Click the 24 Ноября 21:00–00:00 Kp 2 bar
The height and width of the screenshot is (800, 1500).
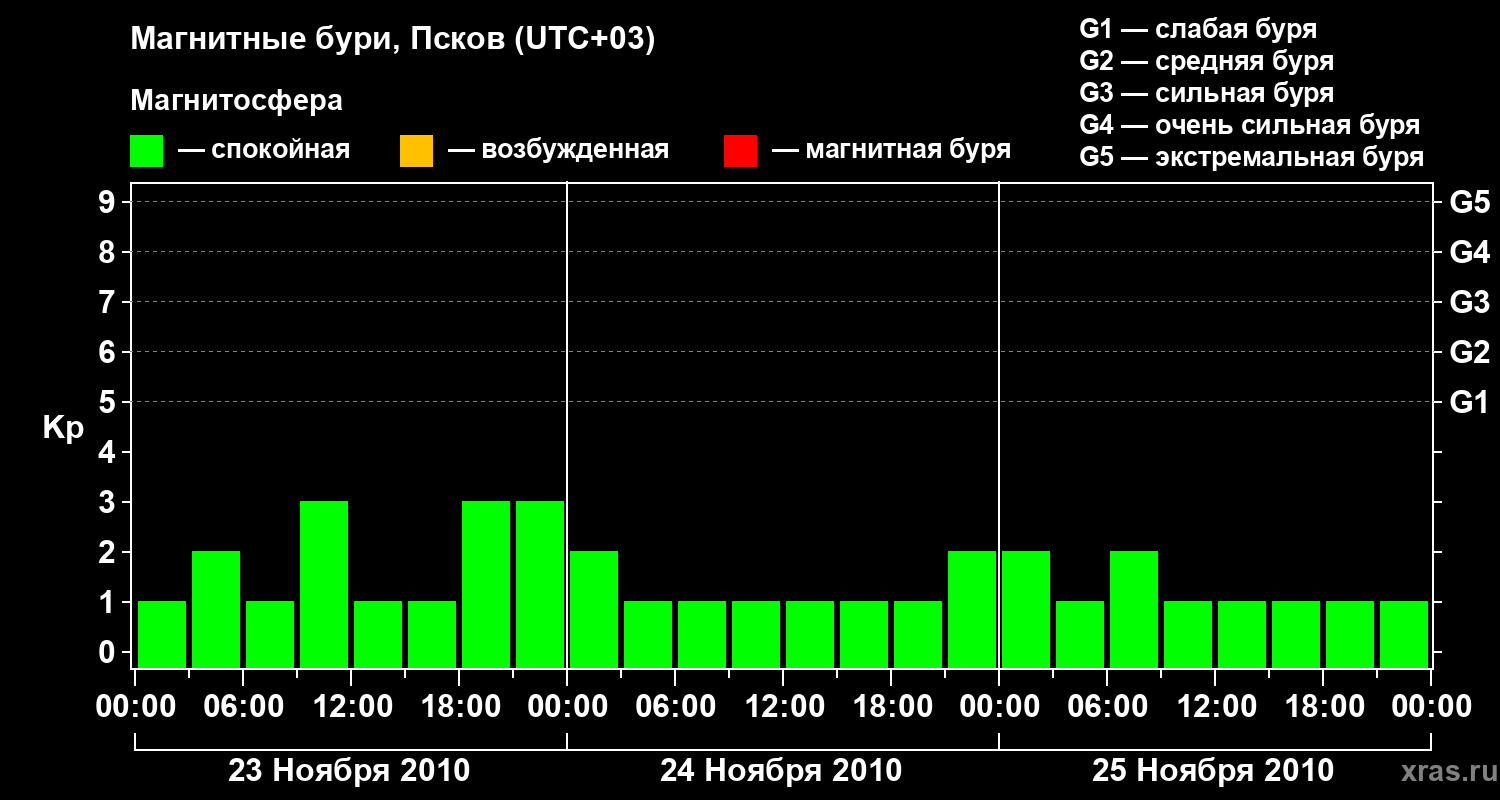point(972,609)
